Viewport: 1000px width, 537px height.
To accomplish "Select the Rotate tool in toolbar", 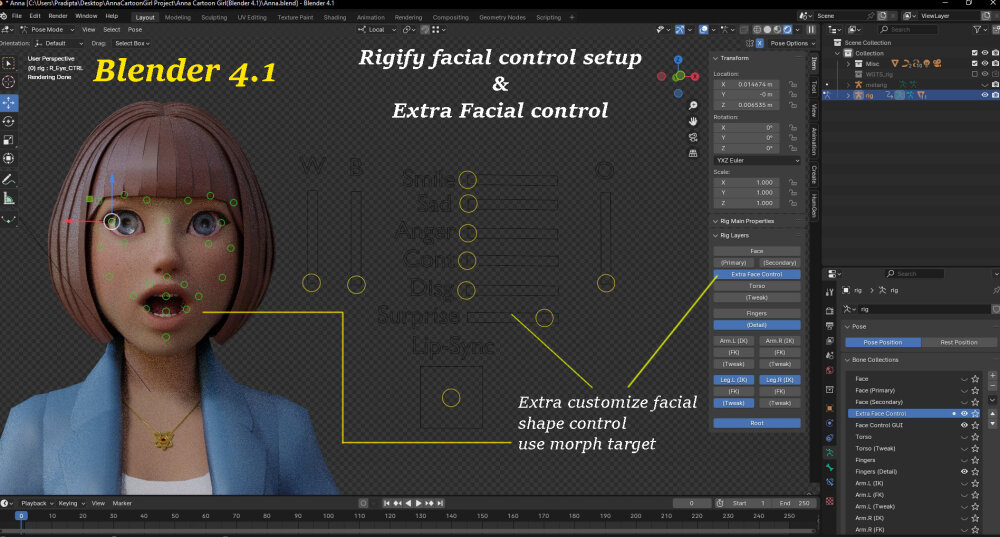I will tap(9, 121).
